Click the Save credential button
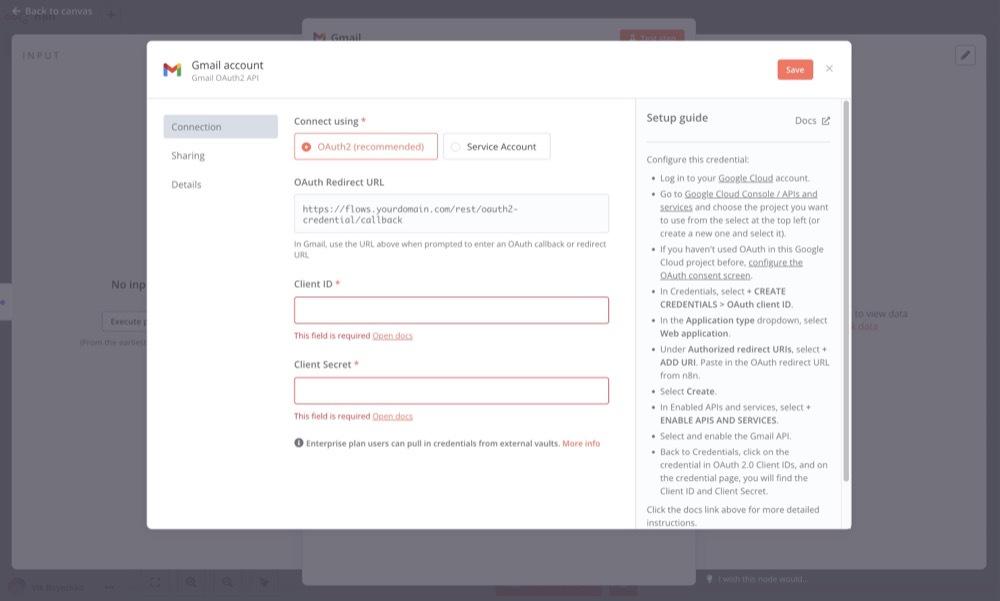This screenshot has height=601, width=1000. [x=795, y=70]
